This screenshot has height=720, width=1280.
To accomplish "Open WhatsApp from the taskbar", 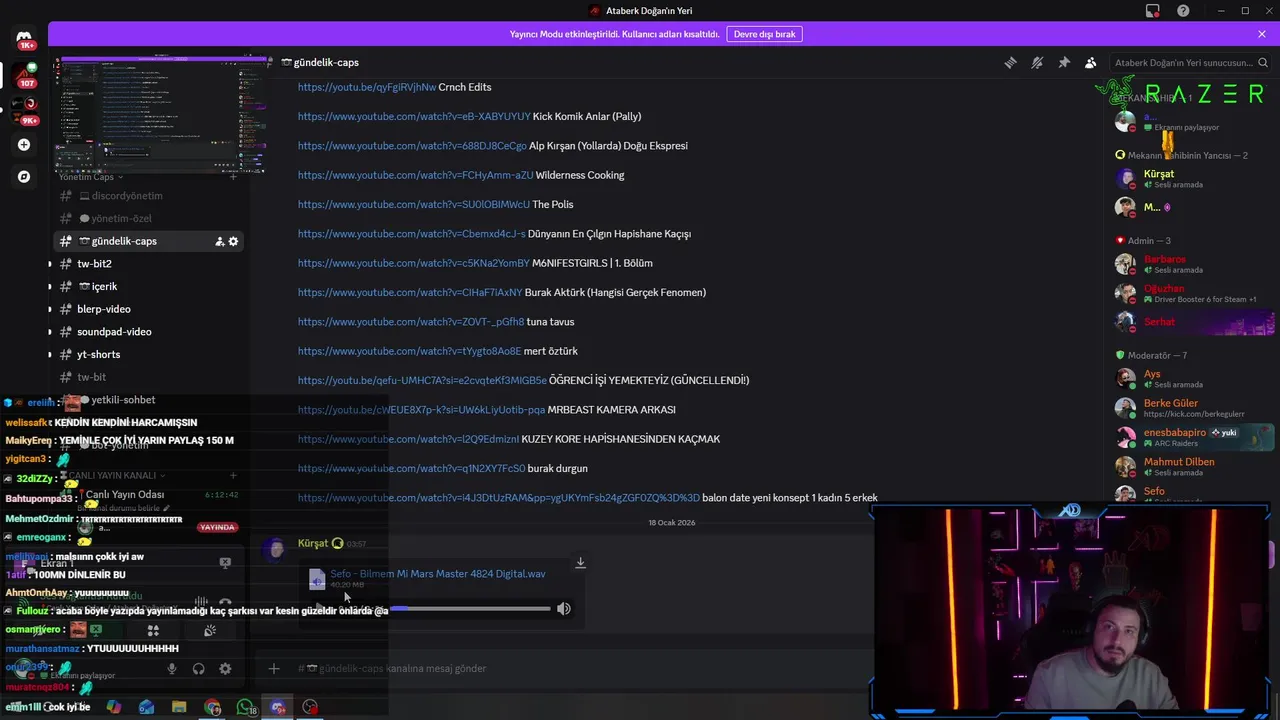I will tap(245, 707).
